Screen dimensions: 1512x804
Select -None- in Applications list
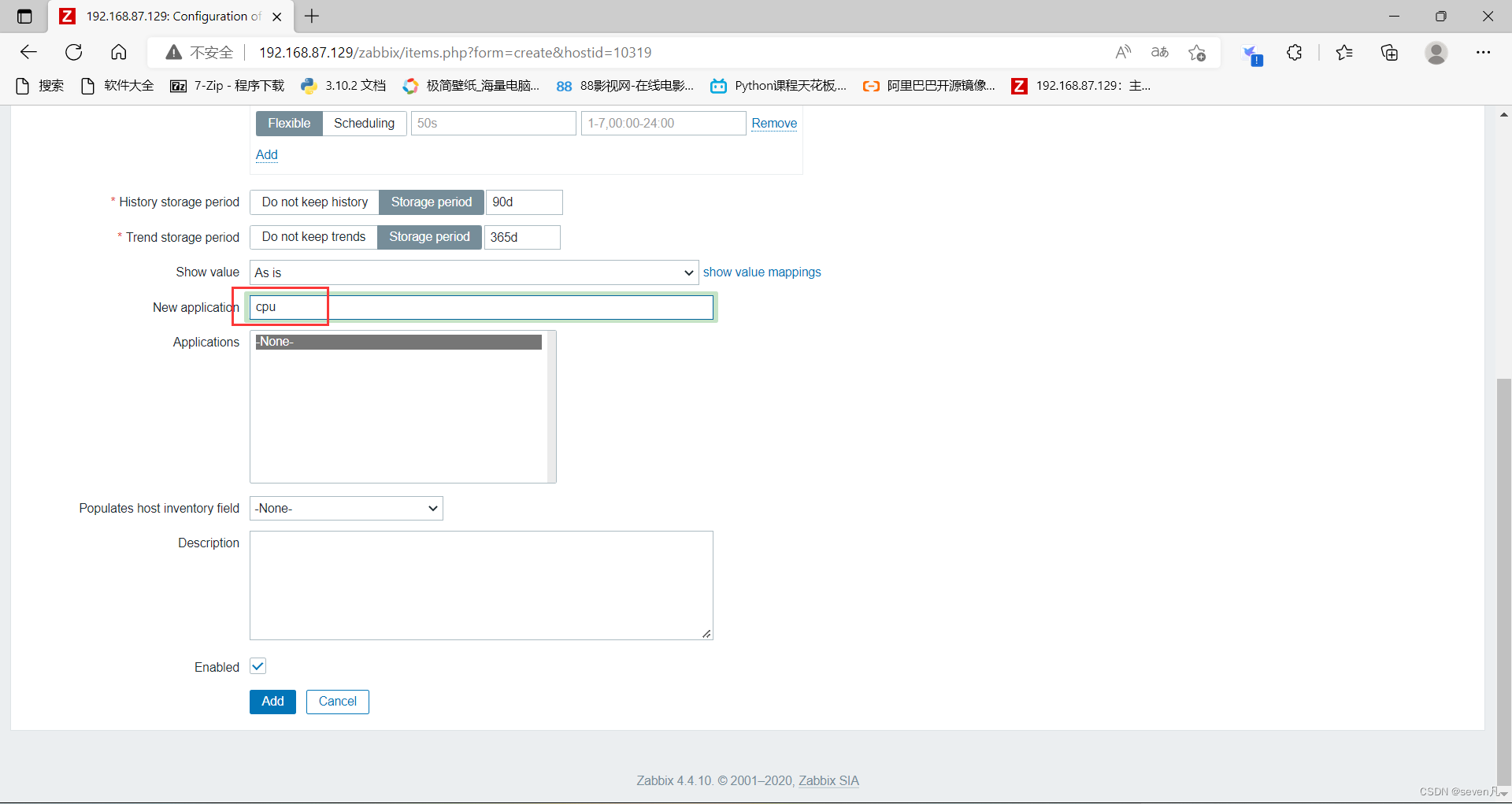coord(398,342)
